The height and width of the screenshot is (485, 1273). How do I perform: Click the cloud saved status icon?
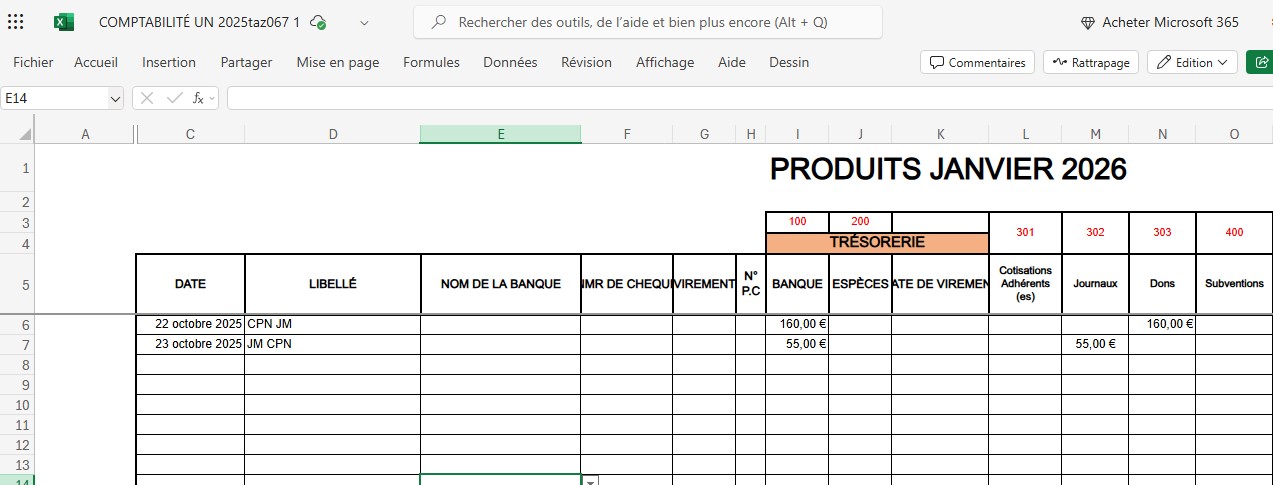(318, 22)
